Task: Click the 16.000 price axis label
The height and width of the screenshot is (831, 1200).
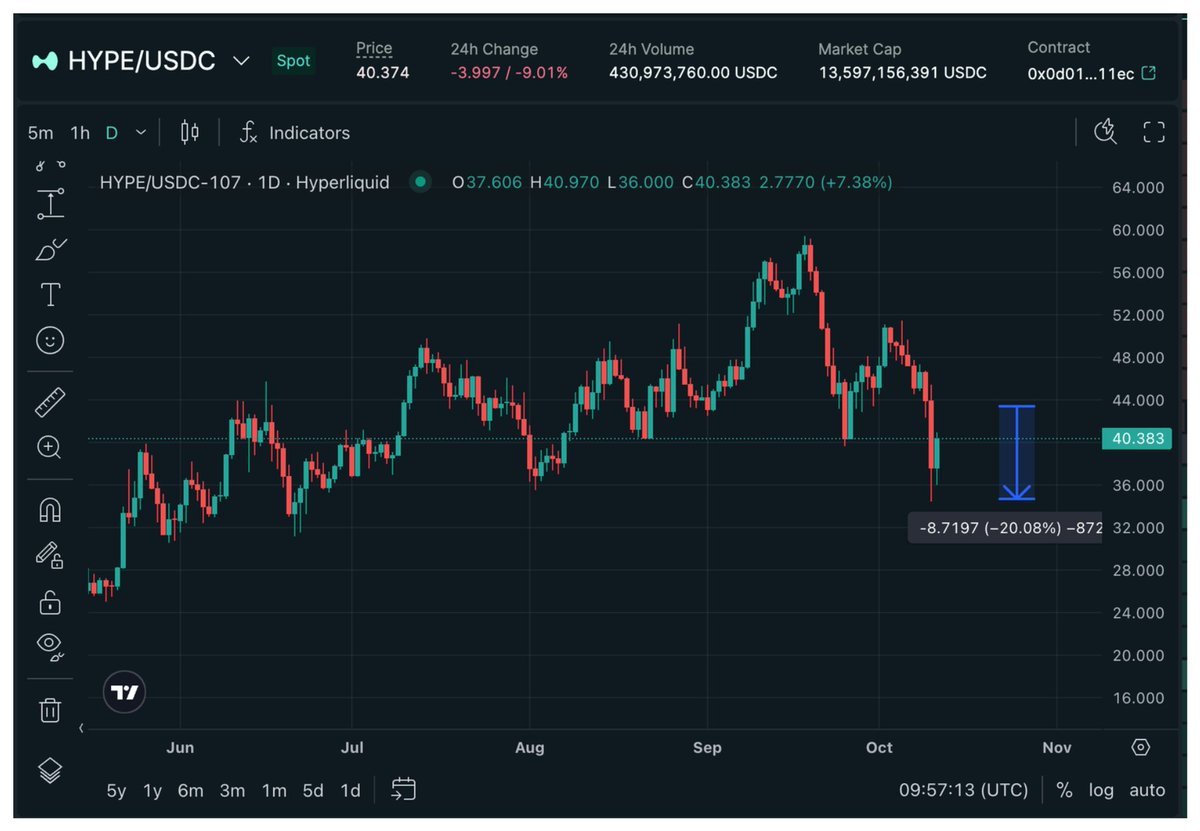Action: (x=1137, y=698)
